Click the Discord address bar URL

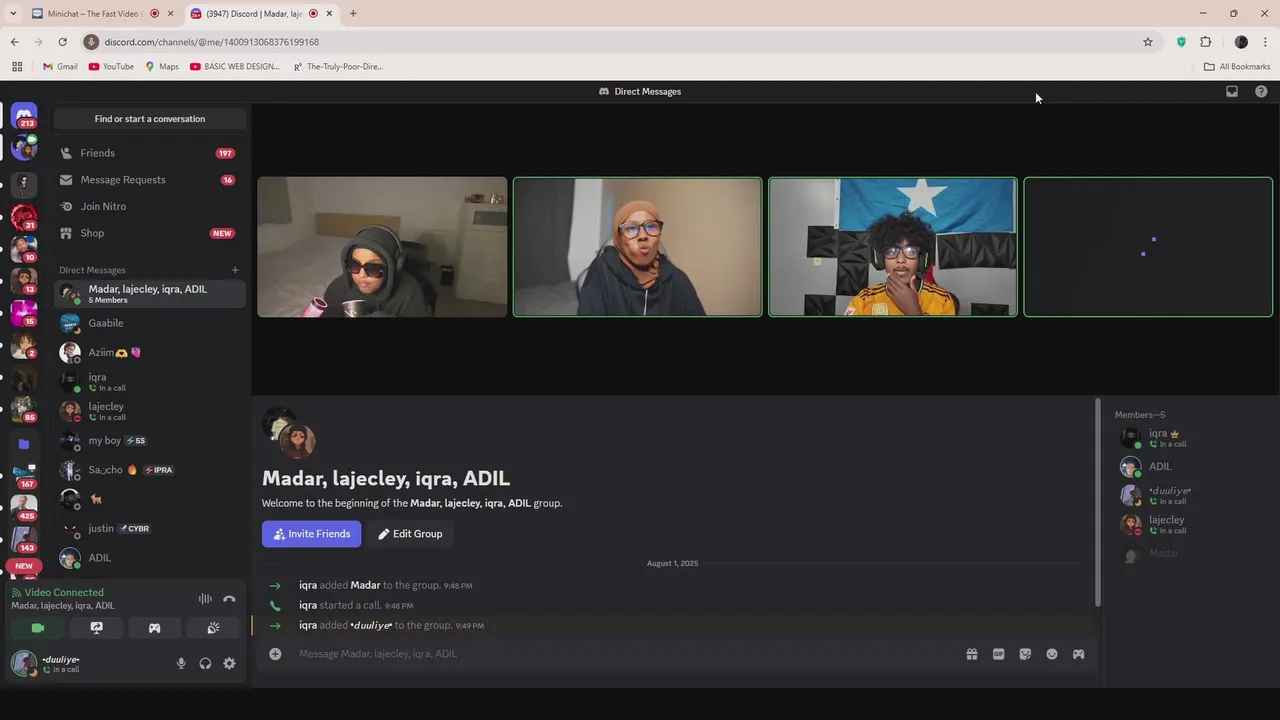(x=212, y=42)
